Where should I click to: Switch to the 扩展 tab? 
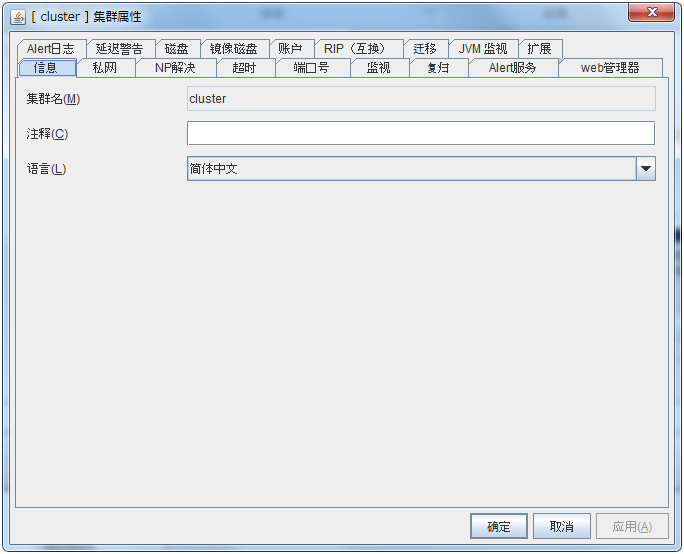click(x=539, y=49)
